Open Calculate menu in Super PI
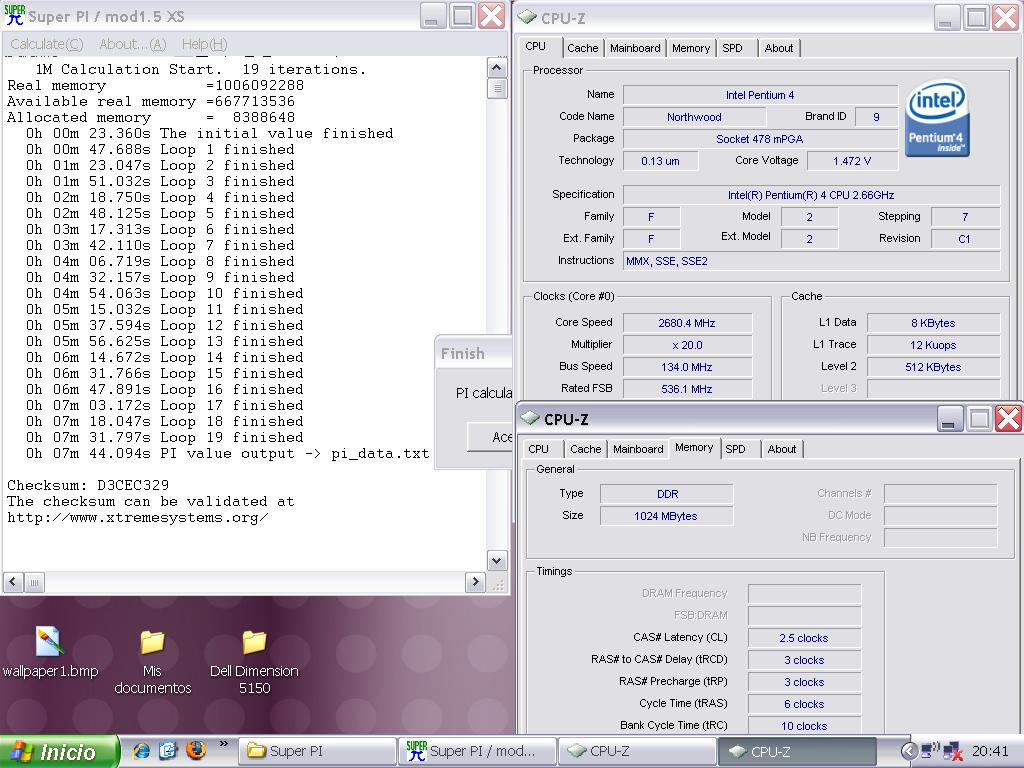The height and width of the screenshot is (768, 1024). [46, 44]
